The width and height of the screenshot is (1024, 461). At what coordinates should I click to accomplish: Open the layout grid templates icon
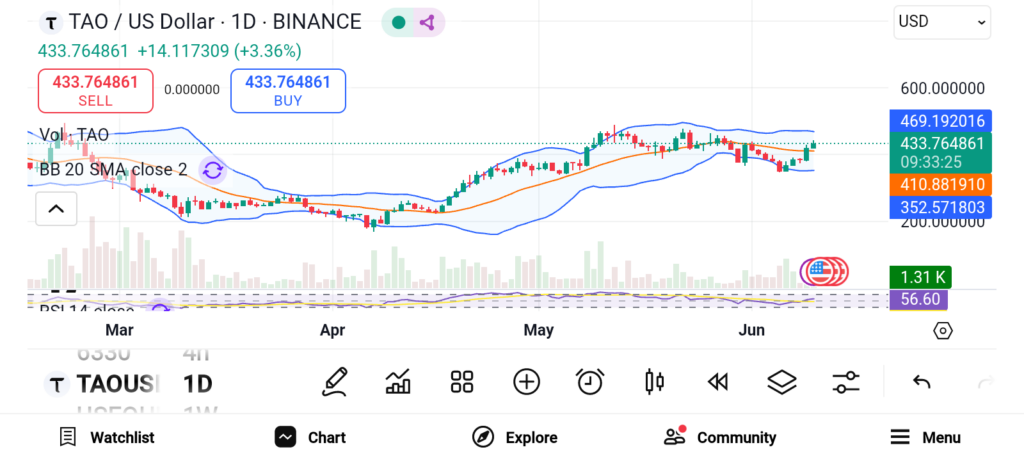pyautogui.click(x=461, y=381)
